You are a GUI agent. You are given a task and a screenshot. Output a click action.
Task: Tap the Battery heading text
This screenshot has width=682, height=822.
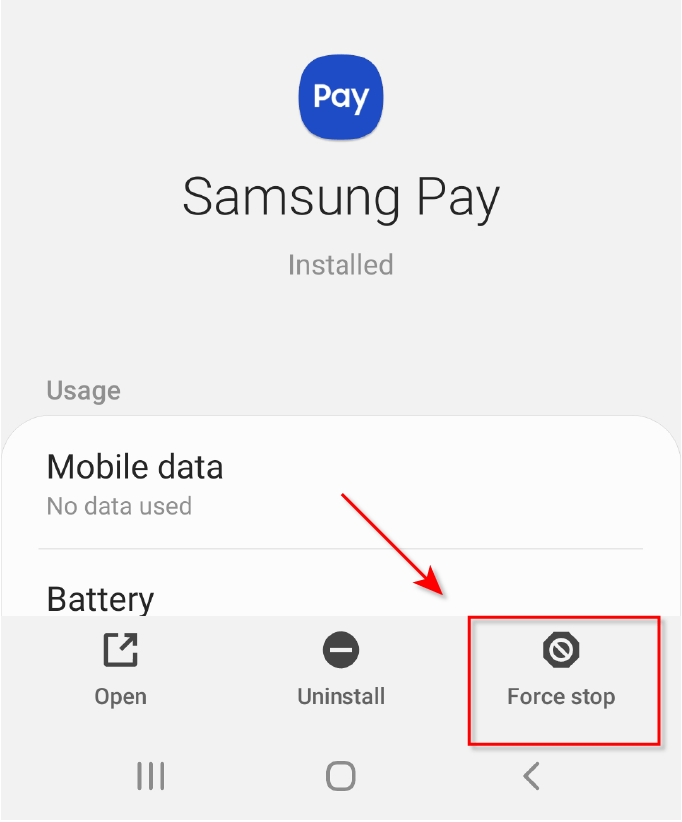pyautogui.click(x=100, y=599)
